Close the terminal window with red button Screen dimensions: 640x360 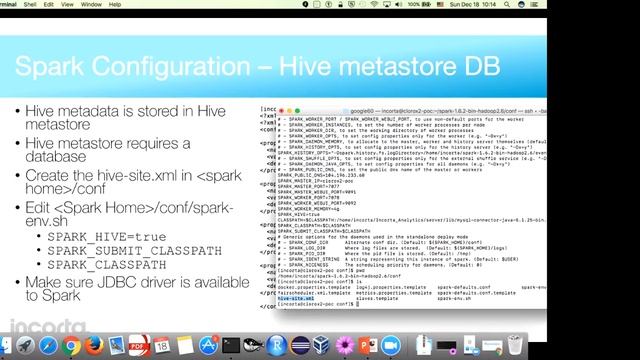click(281, 111)
